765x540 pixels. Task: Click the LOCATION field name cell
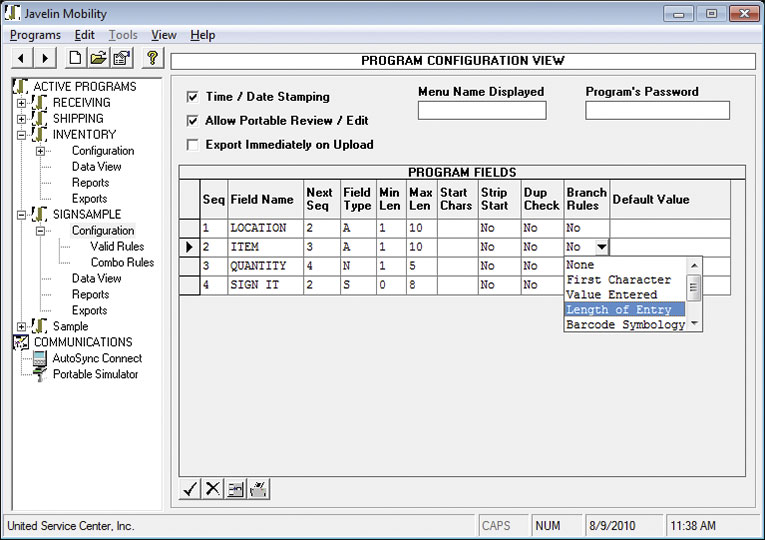266,228
